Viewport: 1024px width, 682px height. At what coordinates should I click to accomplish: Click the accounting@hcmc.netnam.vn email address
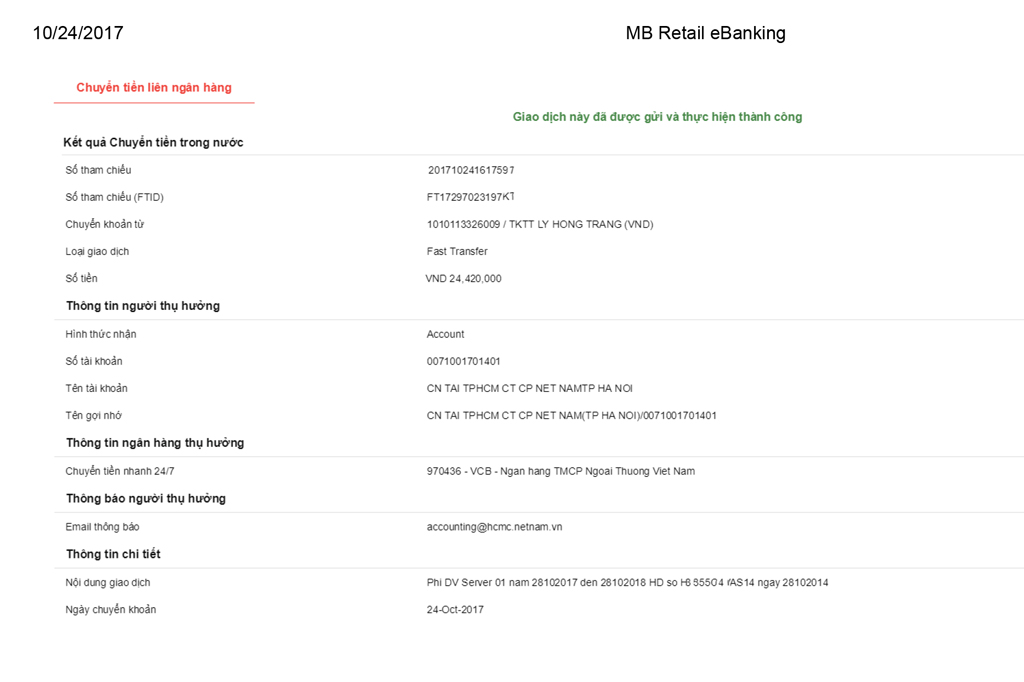click(x=494, y=527)
